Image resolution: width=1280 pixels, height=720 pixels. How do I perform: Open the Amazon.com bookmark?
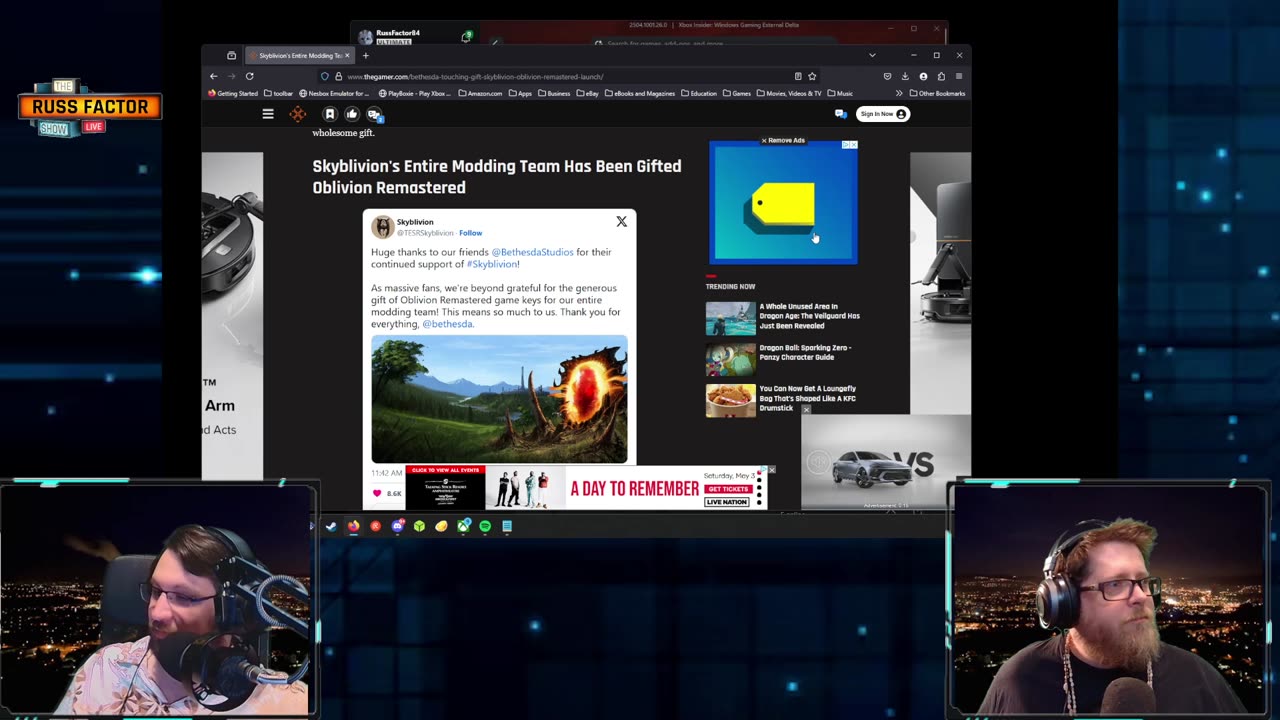(x=480, y=93)
